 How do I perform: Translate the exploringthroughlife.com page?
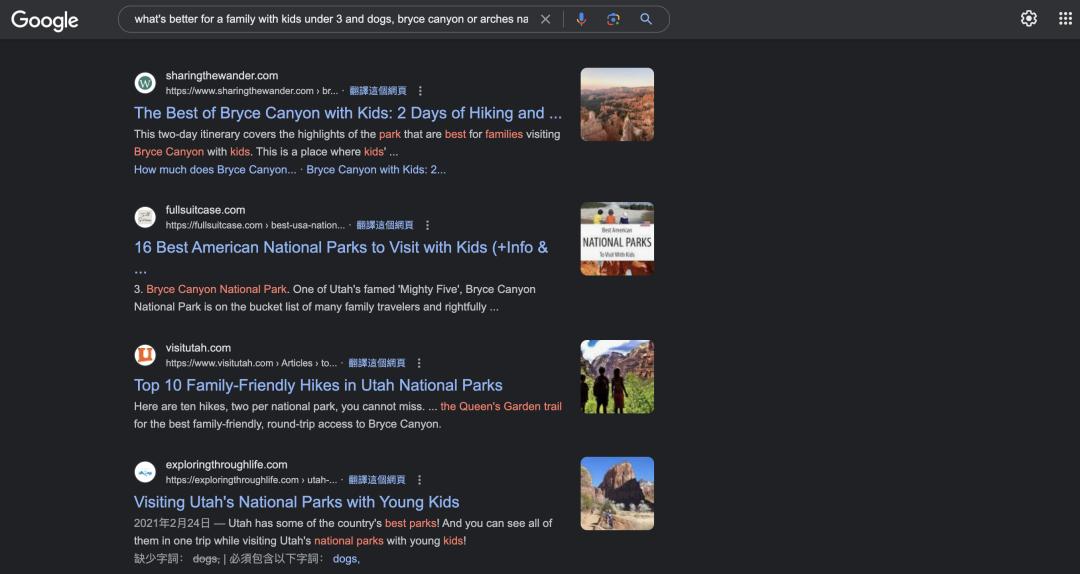pos(377,480)
